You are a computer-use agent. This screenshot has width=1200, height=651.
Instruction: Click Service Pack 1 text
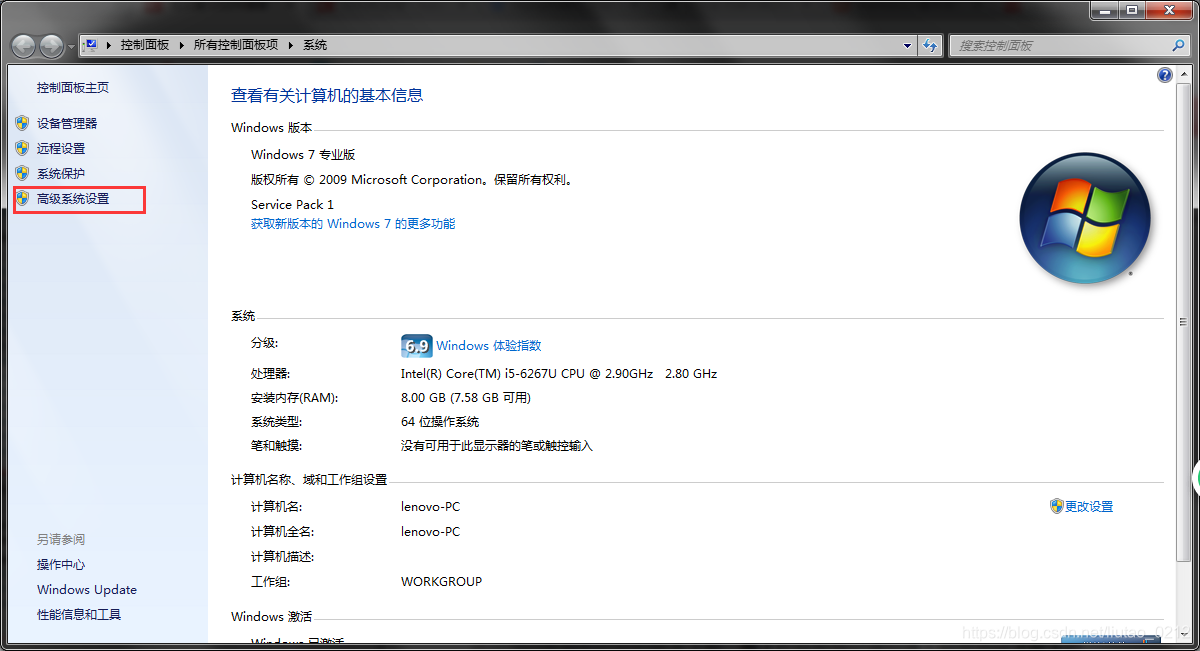292,205
